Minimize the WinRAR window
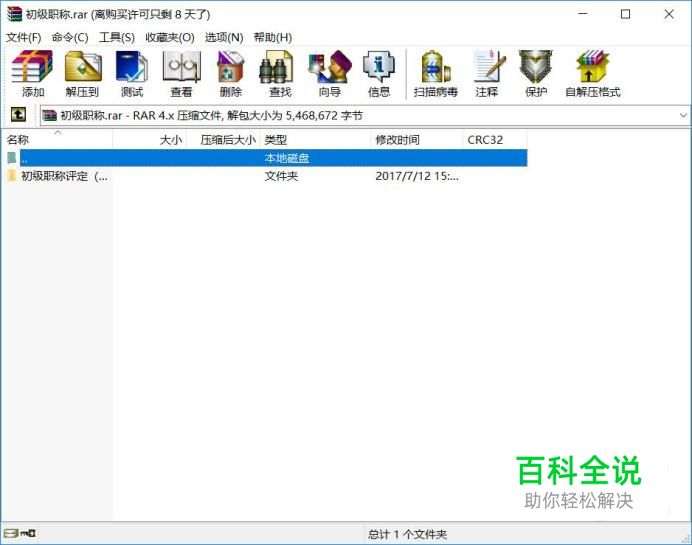Viewport: 692px width, 545px height. [583, 14]
